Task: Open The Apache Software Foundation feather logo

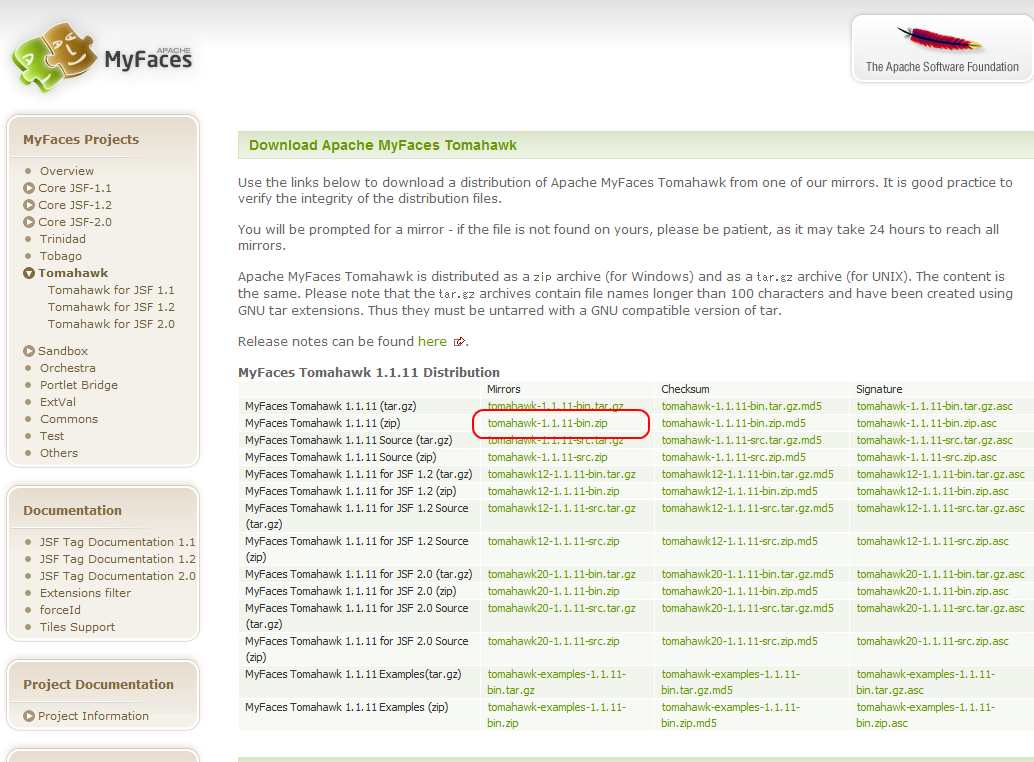Action: tap(942, 49)
